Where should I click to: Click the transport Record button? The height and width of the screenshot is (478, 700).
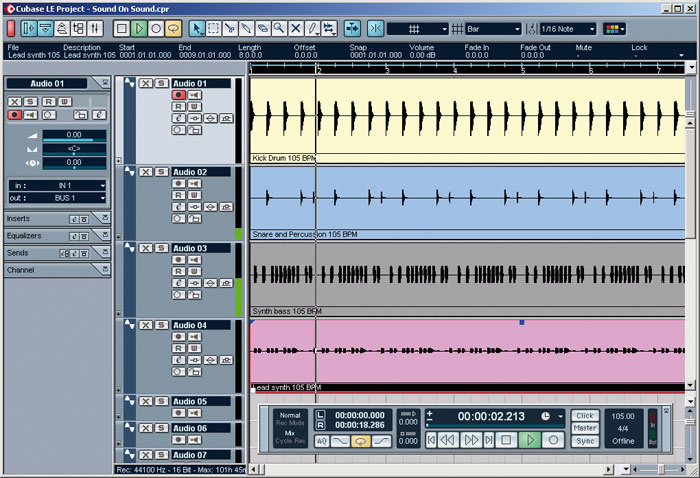pos(553,440)
